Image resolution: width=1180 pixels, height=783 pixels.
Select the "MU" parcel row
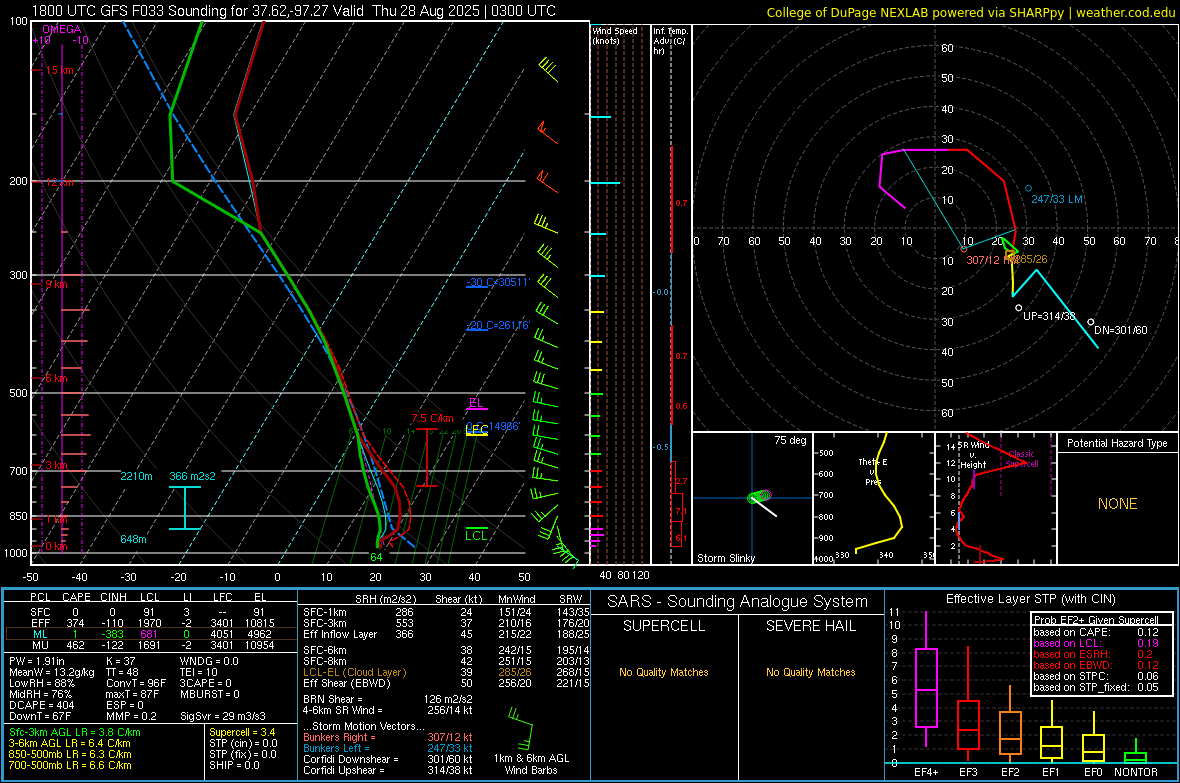tap(150, 645)
